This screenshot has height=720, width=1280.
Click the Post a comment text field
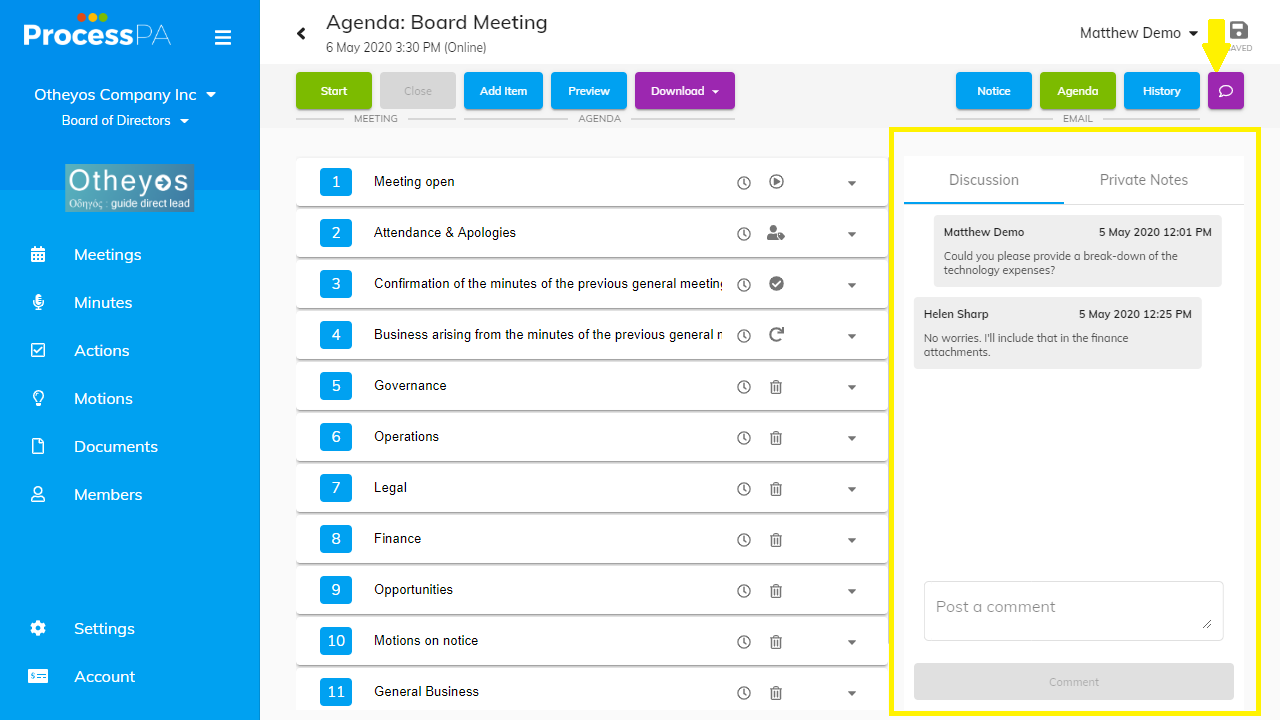1073,610
